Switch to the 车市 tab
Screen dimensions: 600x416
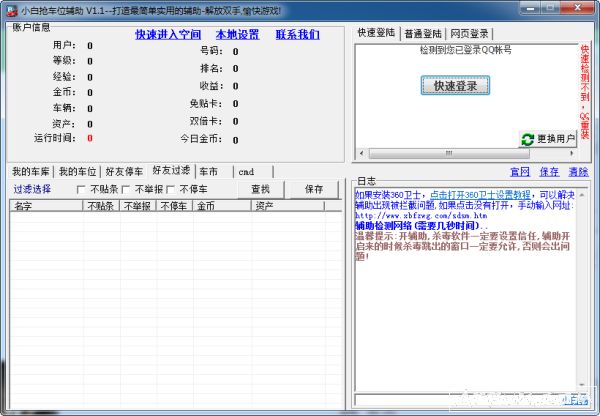[x=214, y=172]
